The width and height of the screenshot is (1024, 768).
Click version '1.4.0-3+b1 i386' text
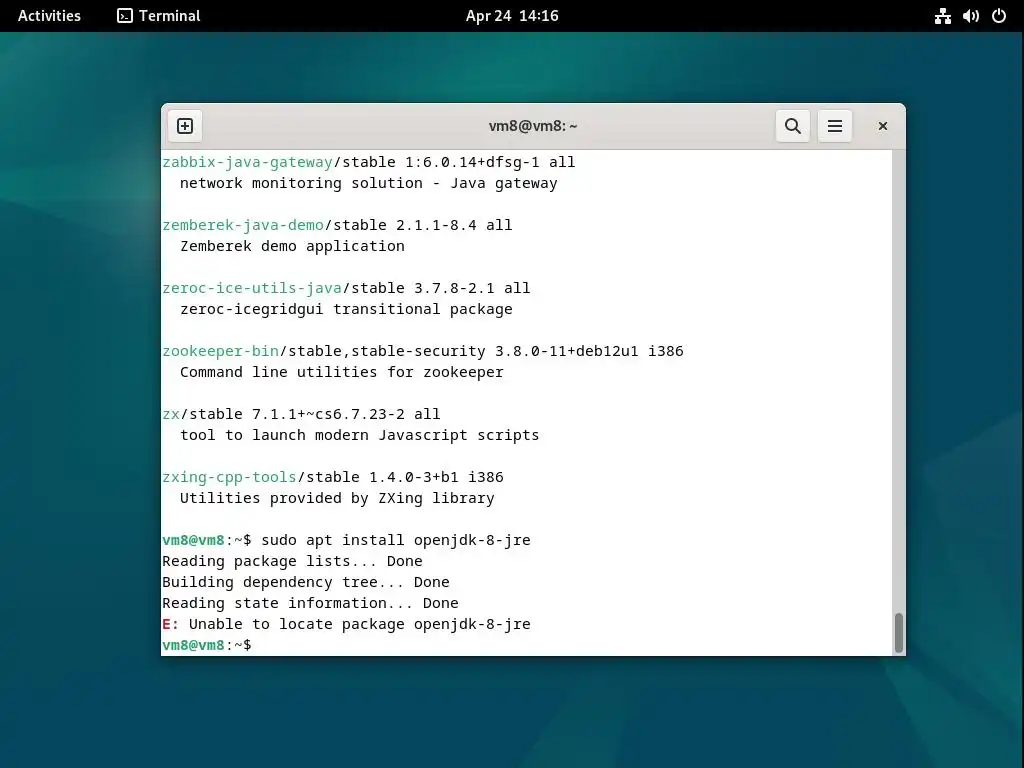click(436, 477)
